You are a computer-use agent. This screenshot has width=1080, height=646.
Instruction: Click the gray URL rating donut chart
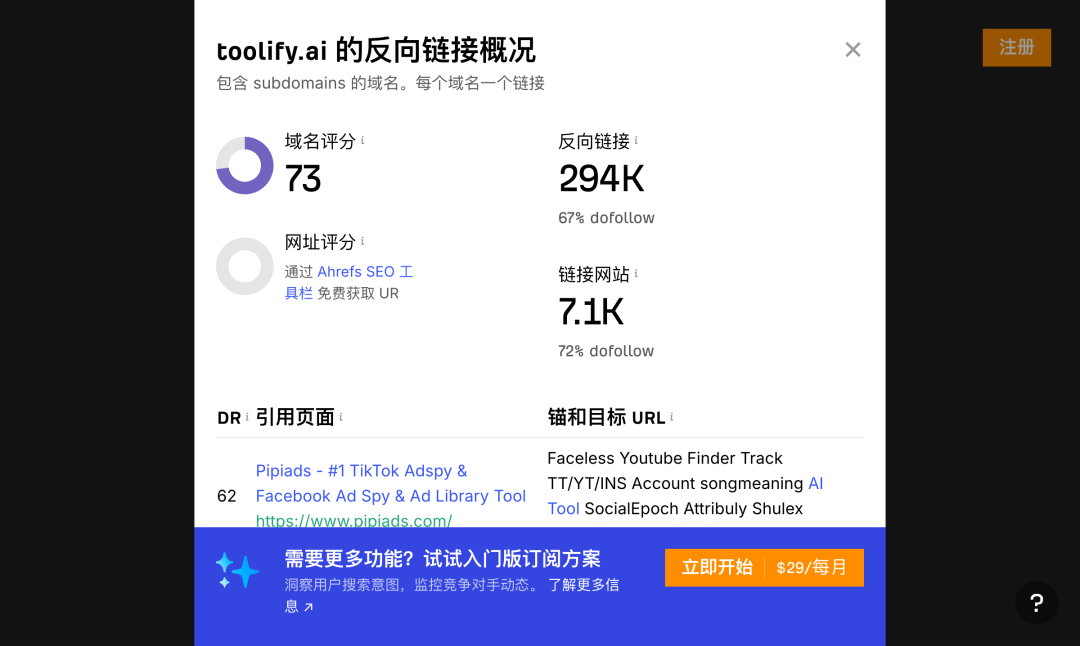coord(245,266)
